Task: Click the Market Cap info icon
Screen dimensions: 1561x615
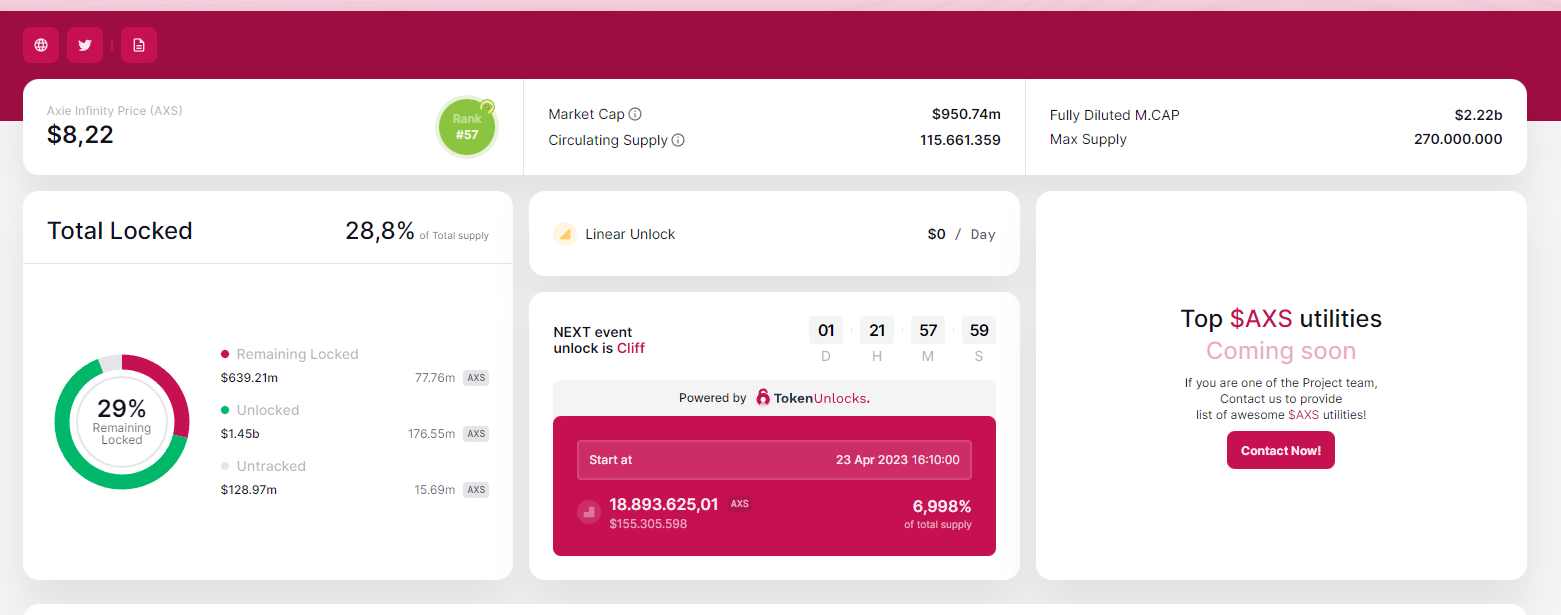Action: pos(635,114)
